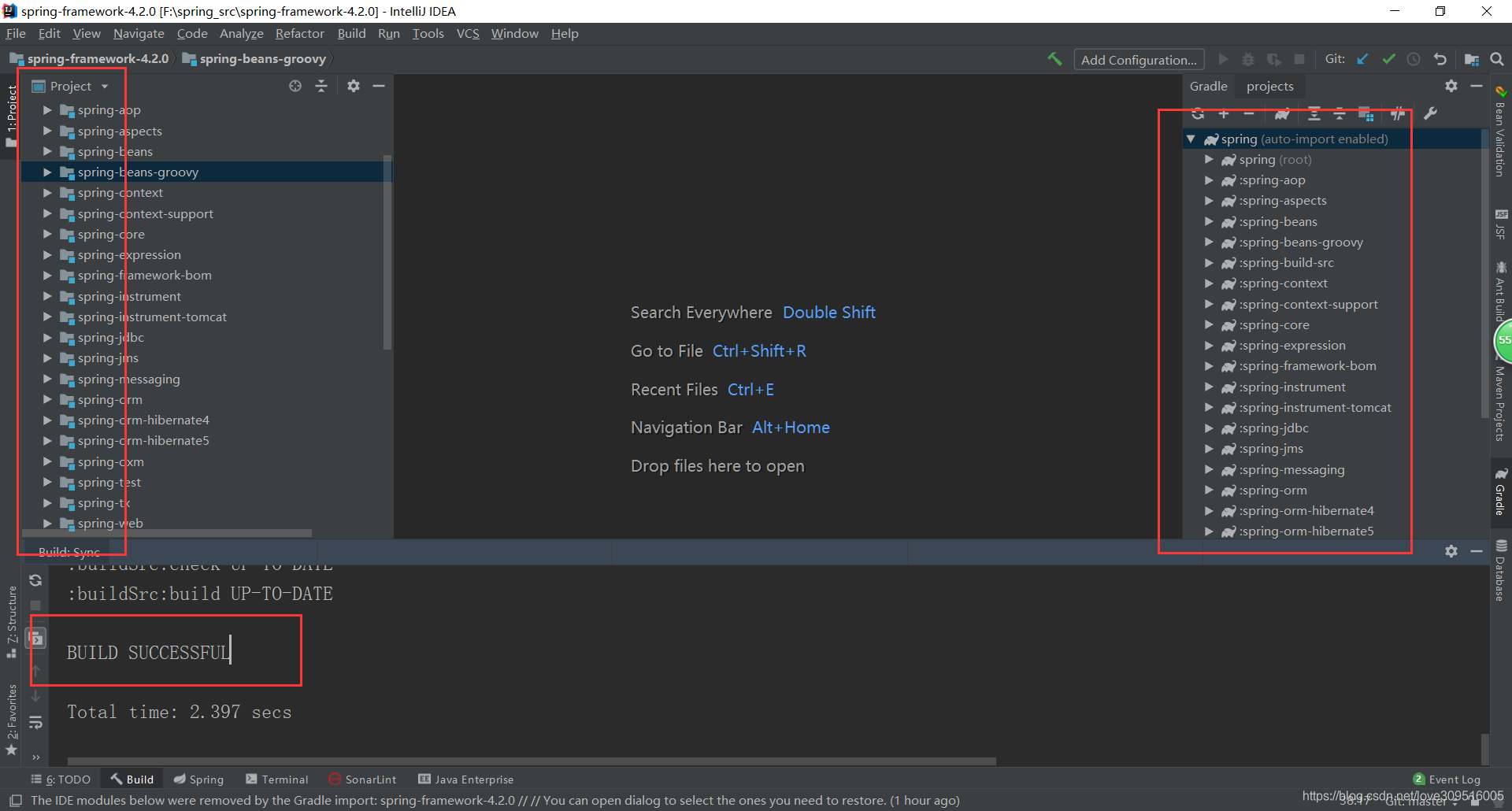Expand :spring-orm in Gradle tree
Viewport: 1512px width, 811px height.
[x=1209, y=490]
